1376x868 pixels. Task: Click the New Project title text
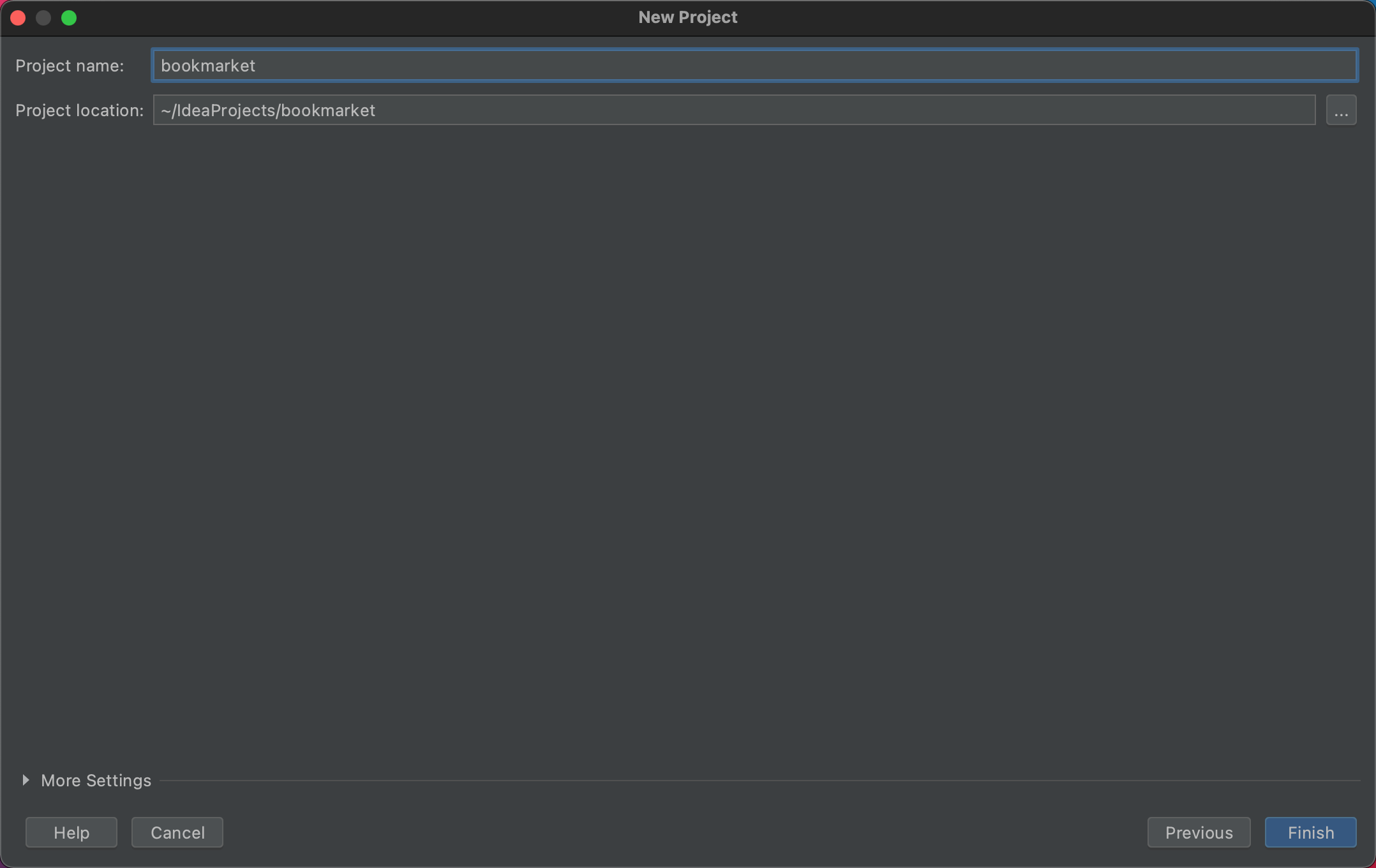point(687,17)
